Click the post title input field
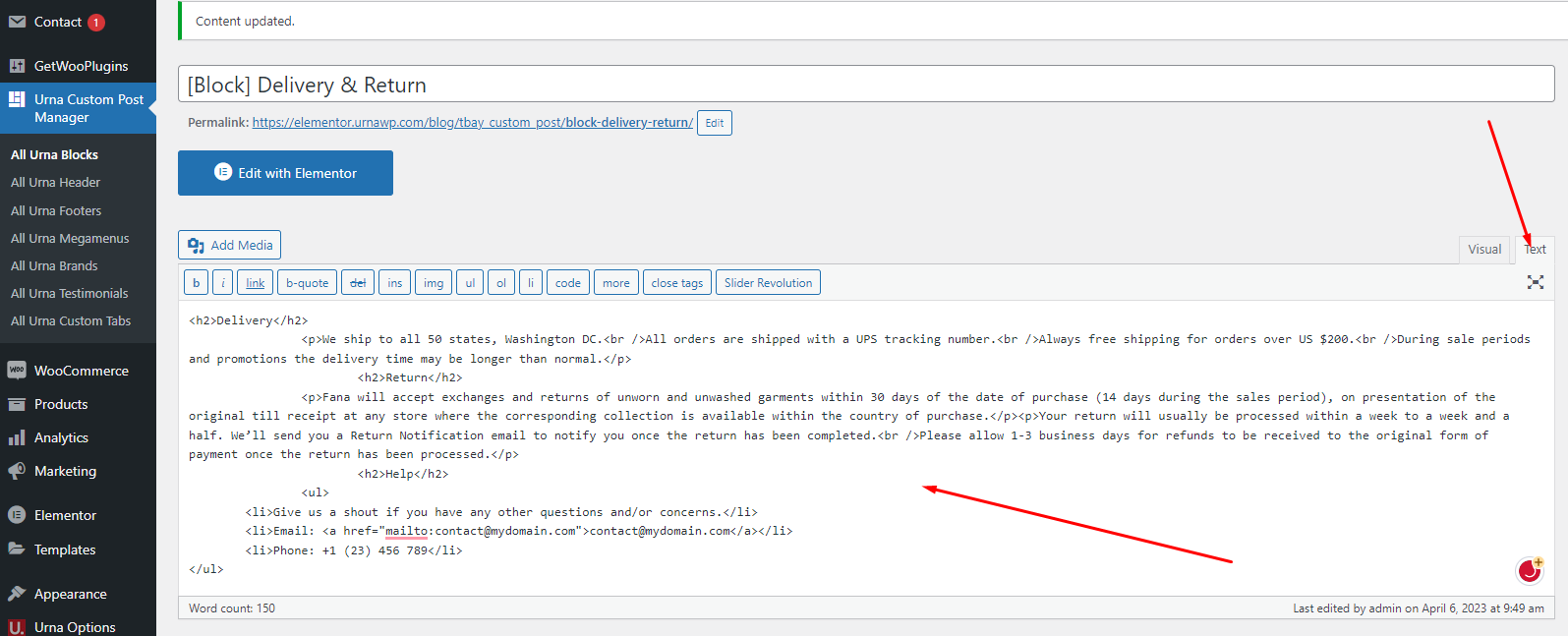The image size is (1568, 636). pyautogui.click(x=866, y=85)
